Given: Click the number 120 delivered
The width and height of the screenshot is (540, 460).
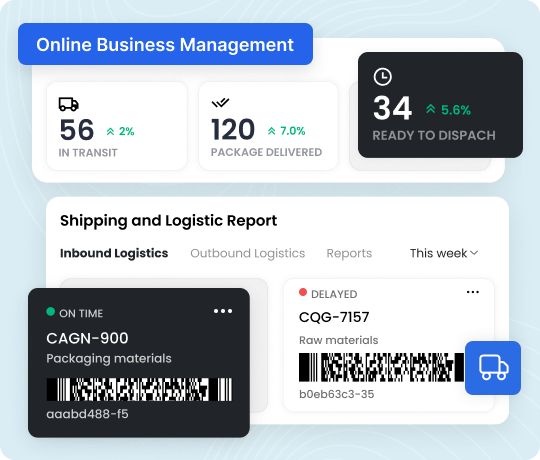Looking at the screenshot, I should (x=233, y=129).
